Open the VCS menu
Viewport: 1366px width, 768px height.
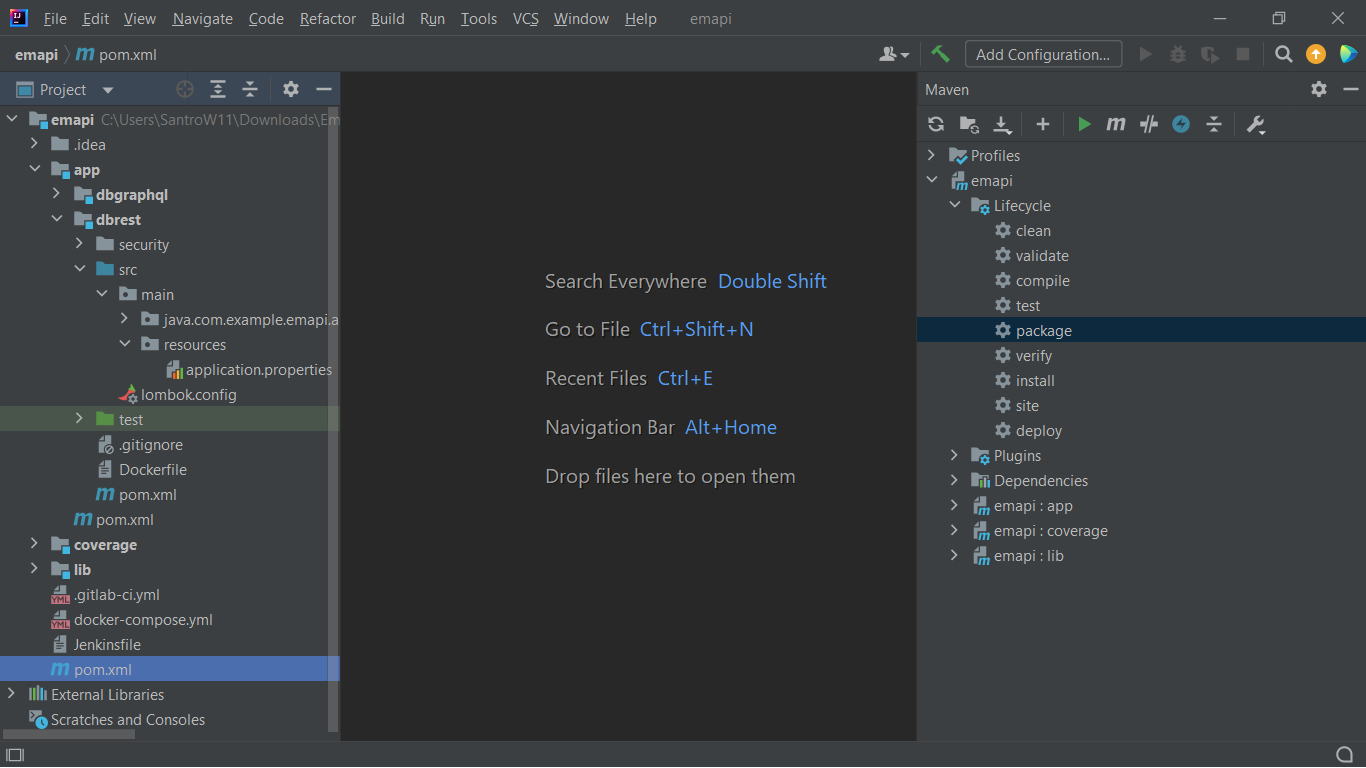525,19
